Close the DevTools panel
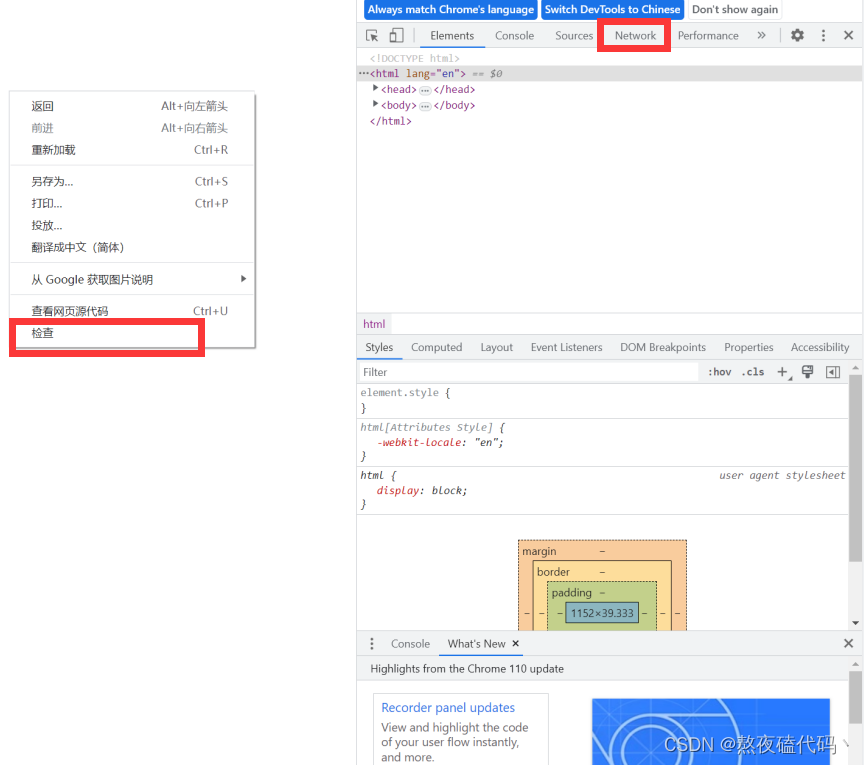The height and width of the screenshot is (765, 864). click(x=849, y=36)
